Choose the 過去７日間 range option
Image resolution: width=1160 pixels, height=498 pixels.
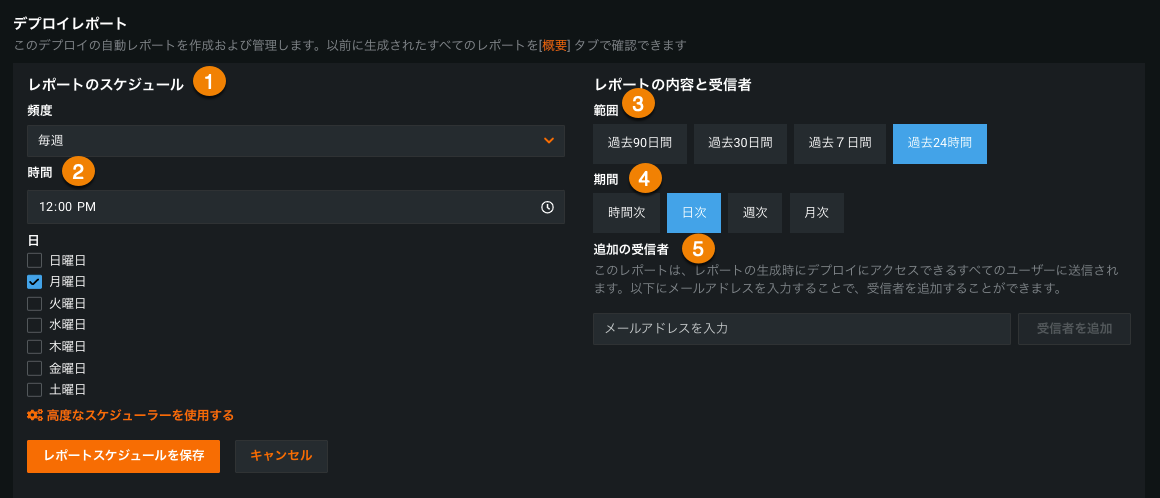click(840, 143)
